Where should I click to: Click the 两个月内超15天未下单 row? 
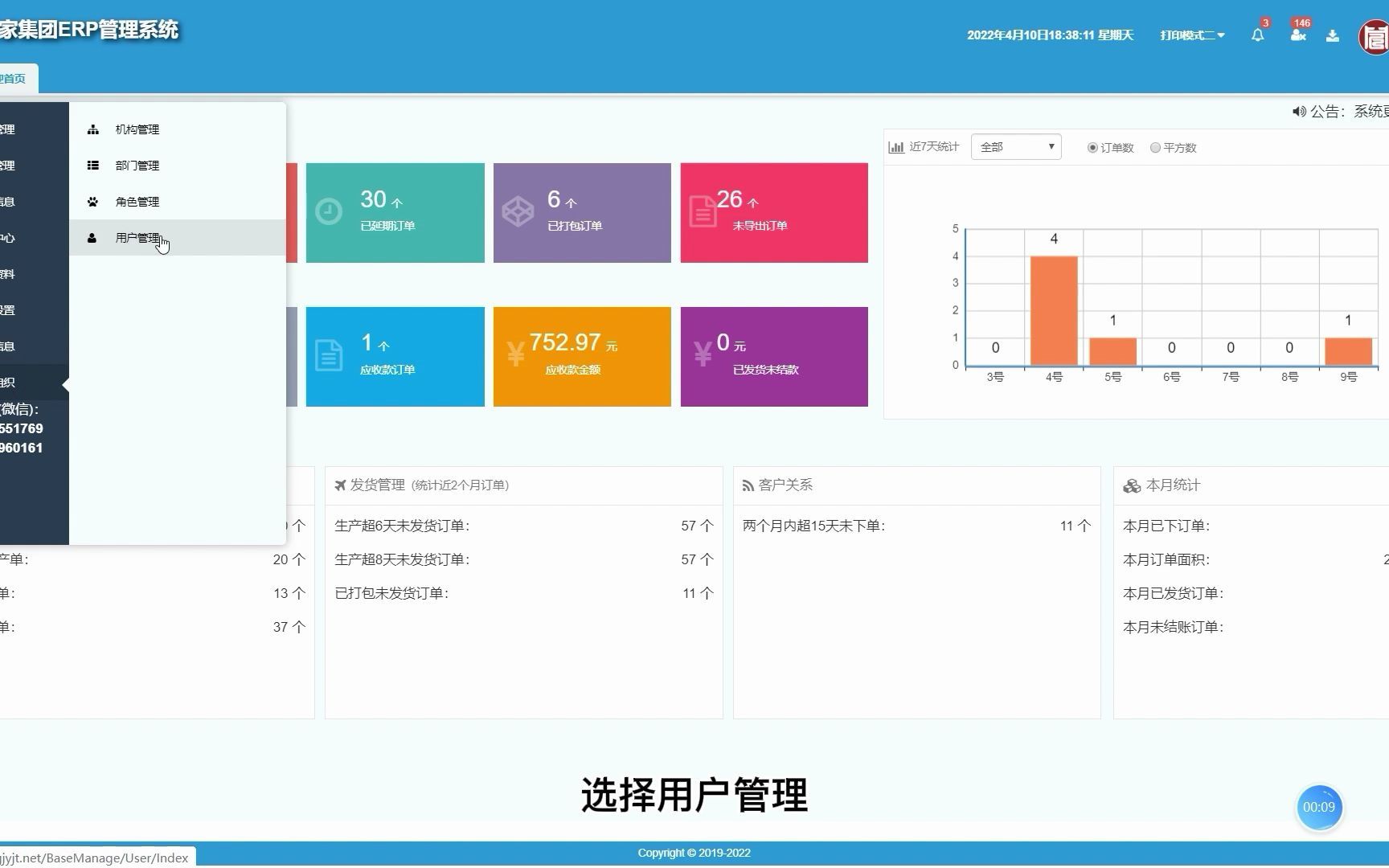[916, 526]
